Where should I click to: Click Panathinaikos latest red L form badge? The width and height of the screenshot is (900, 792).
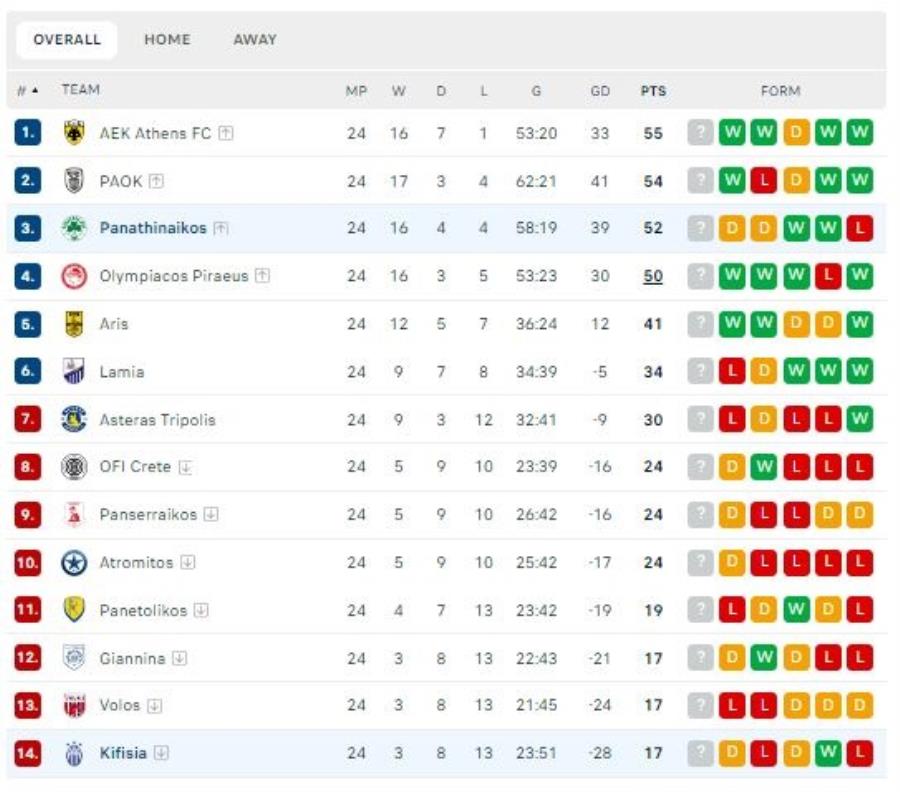(859, 228)
